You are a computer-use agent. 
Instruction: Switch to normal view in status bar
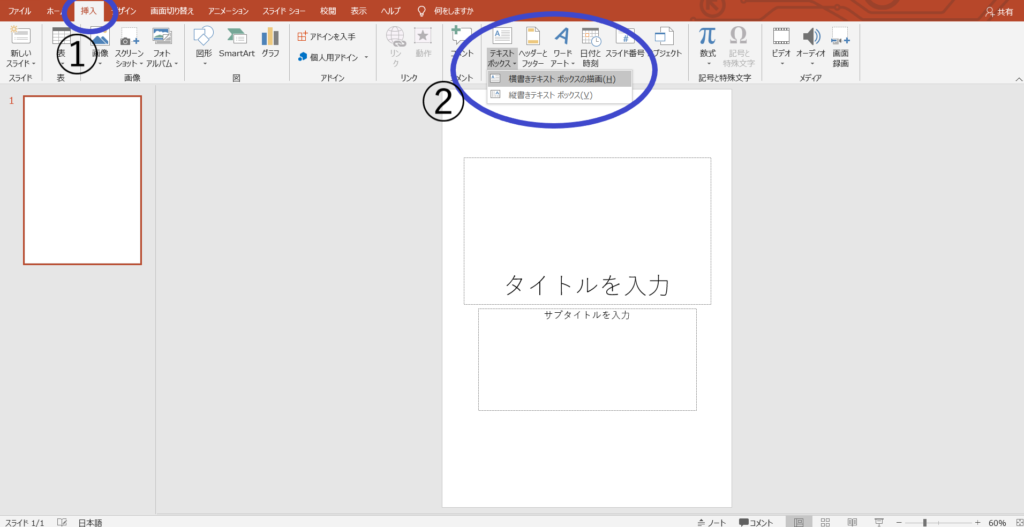point(799,522)
